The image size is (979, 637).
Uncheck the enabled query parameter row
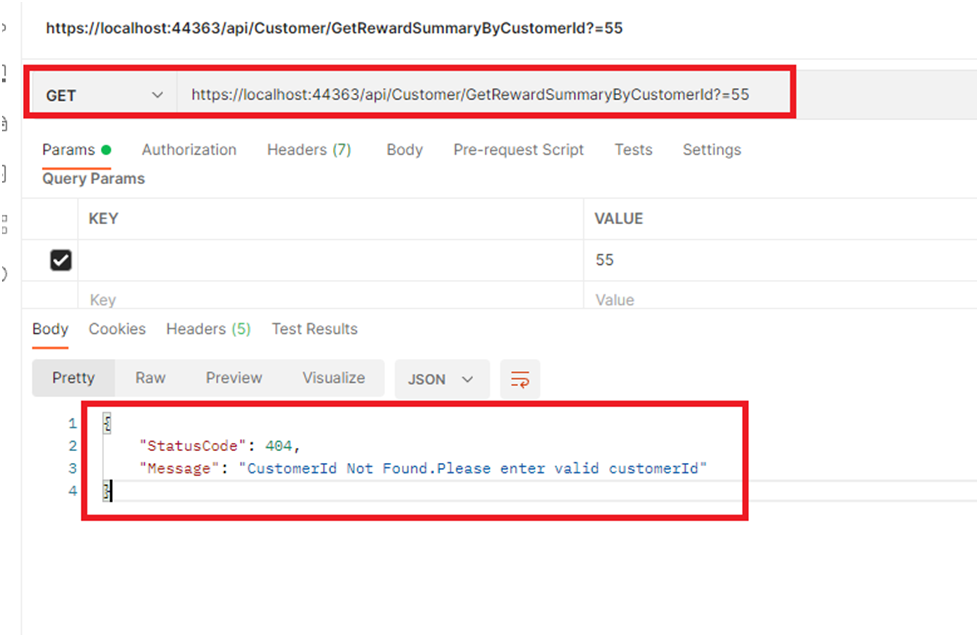click(57, 259)
